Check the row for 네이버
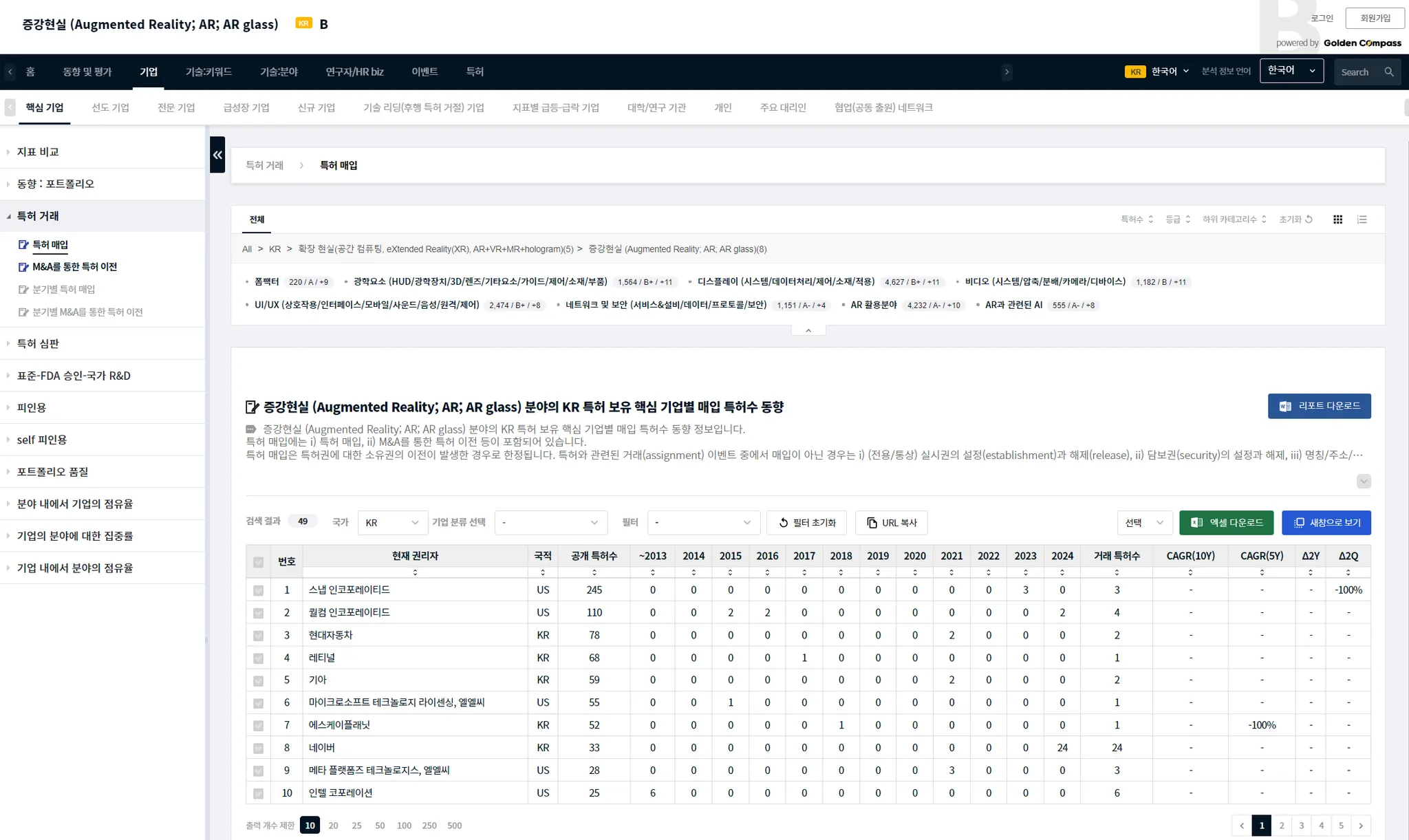Viewport: 1409px width, 840px height. tap(258, 749)
